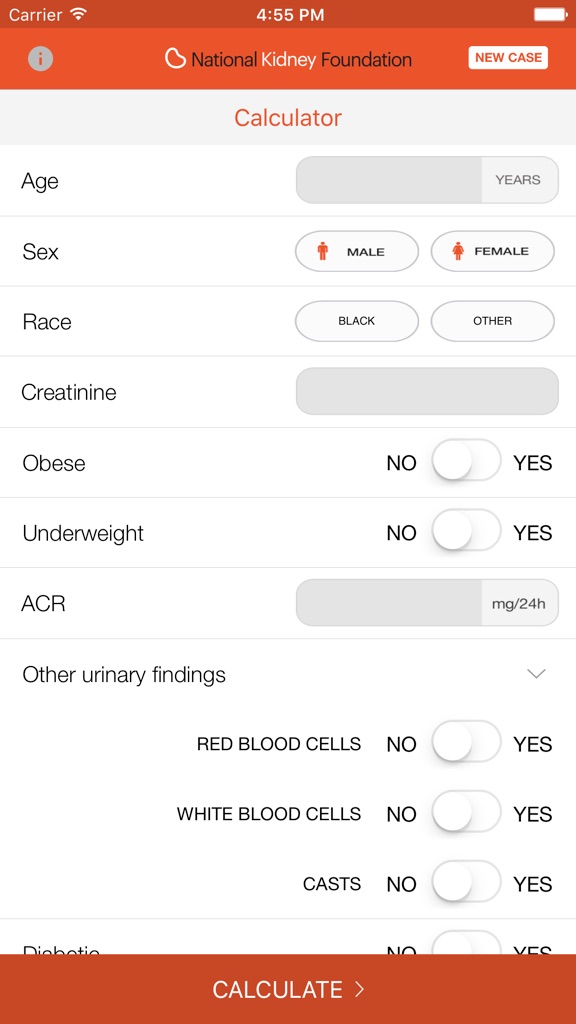Image resolution: width=576 pixels, height=1024 pixels.
Task: Select the MALE sex option
Action: coord(356,251)
